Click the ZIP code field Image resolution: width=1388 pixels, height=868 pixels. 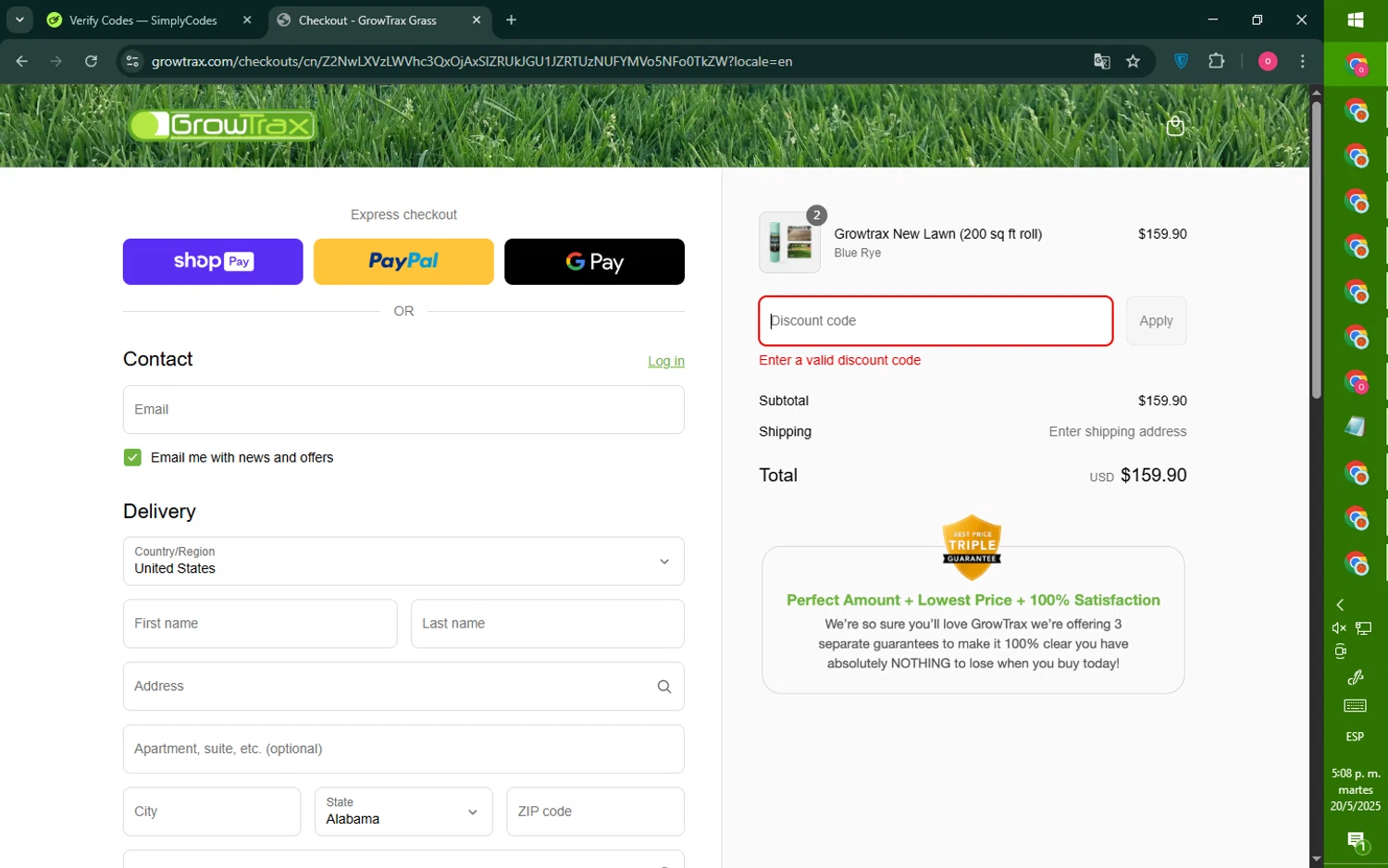point(596,812)
